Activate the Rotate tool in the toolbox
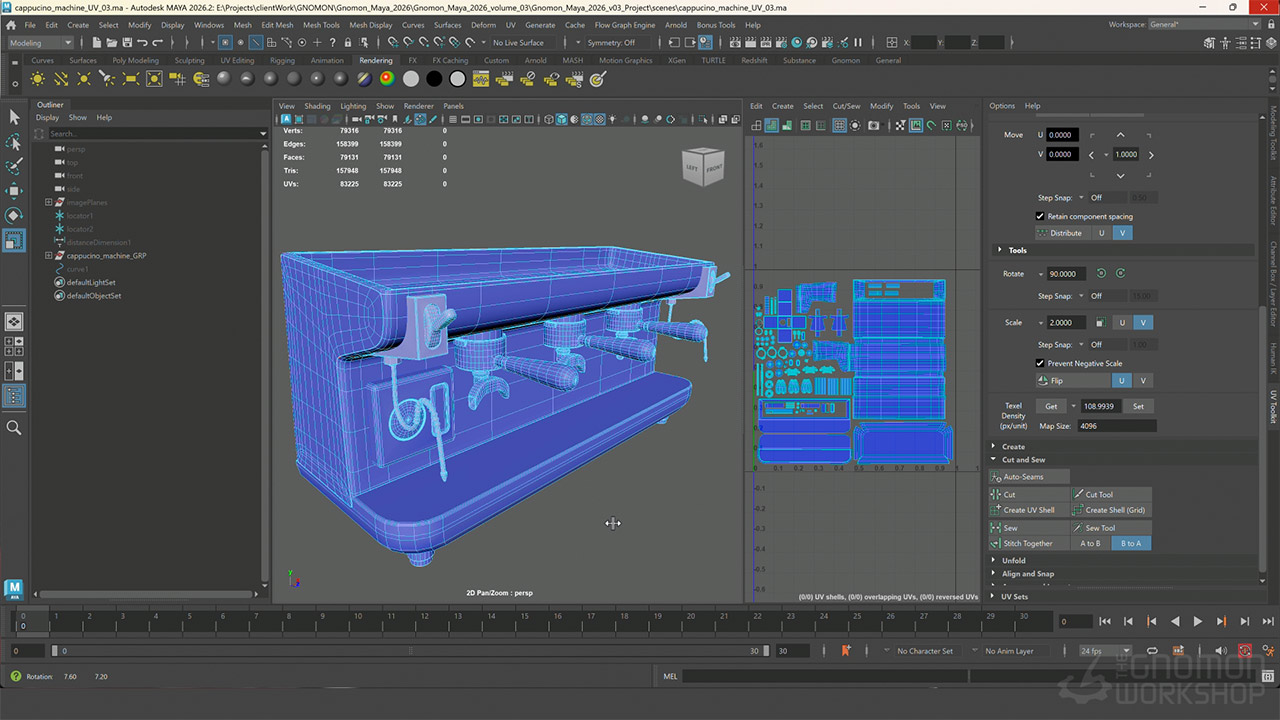Image resolution: width=1280 pixels, height=720 pixels. tap(14, 215)
